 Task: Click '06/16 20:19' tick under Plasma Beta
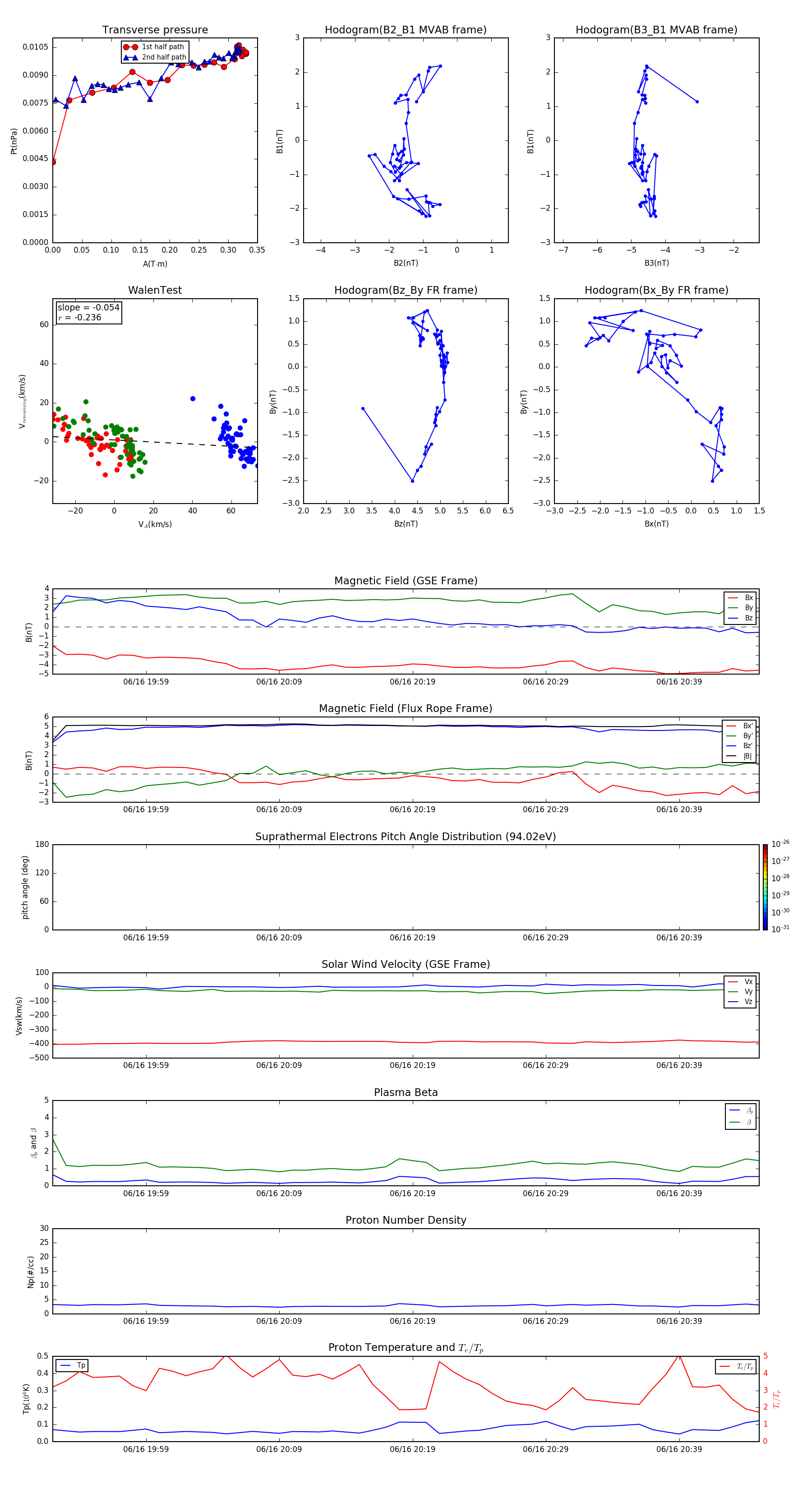tap(412, 1193)
